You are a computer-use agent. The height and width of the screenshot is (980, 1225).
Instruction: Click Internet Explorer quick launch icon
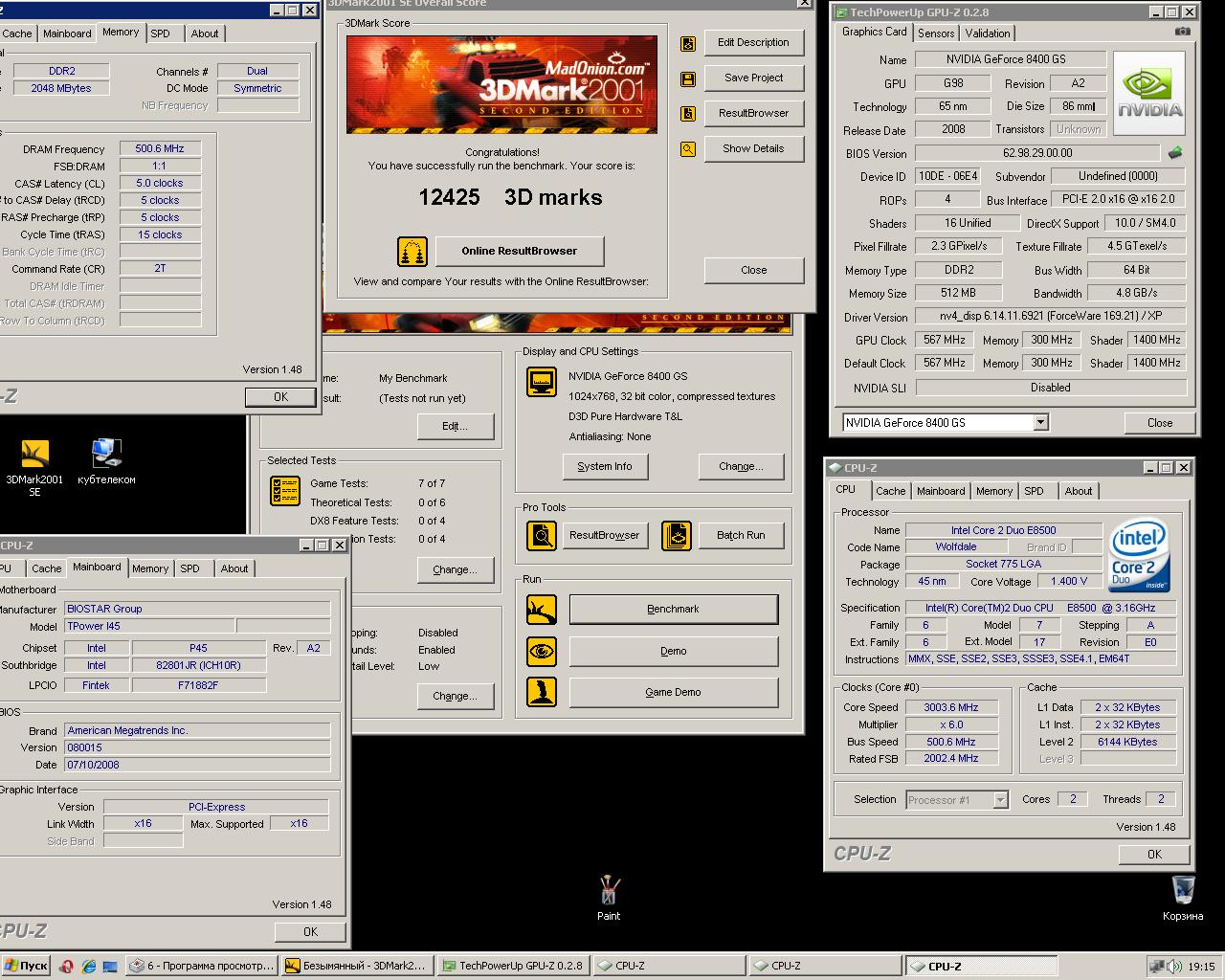[88, 966]
